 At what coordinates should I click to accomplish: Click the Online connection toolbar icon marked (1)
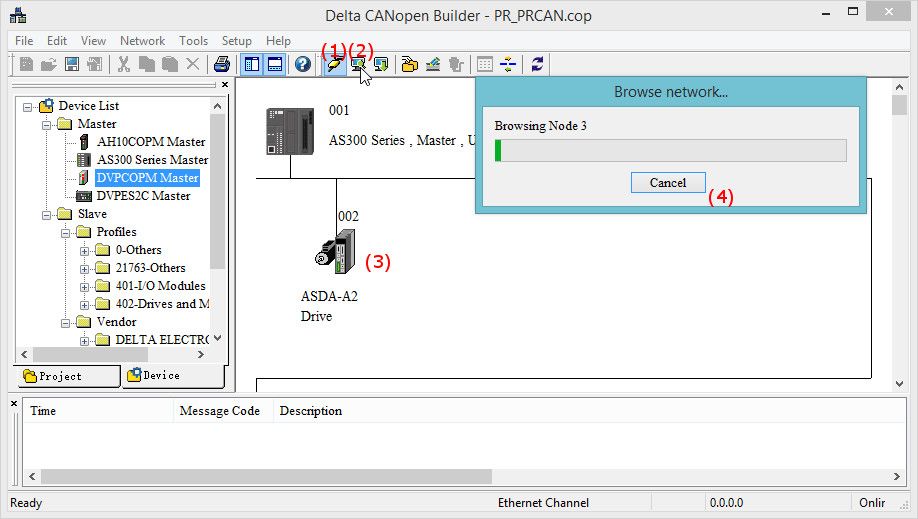pyautogui.click(x=333, y=65)
